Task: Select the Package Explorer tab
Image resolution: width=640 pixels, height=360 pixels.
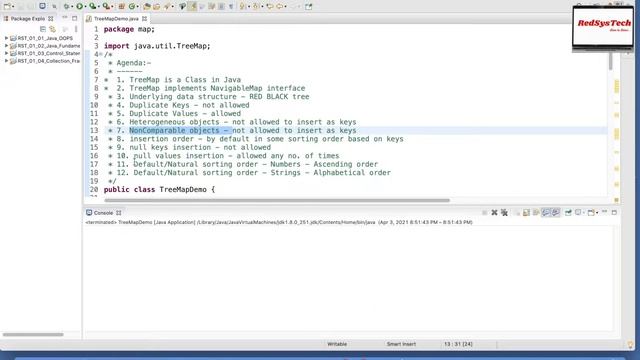Action: tap(28, 19)
